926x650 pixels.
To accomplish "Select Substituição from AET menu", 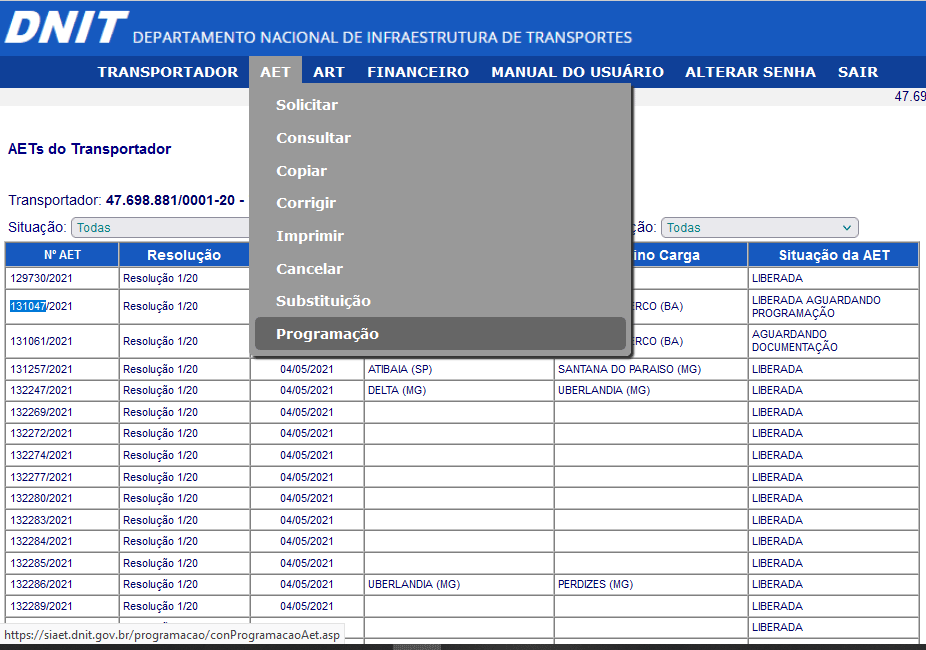I will (323, 301).
